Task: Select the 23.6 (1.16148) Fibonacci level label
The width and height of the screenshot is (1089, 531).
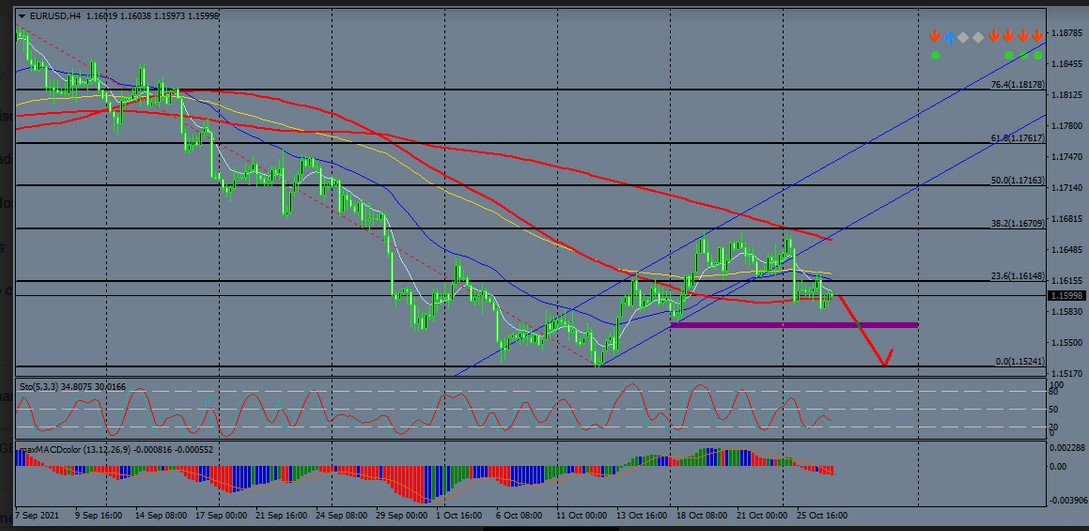Action: tap(1017, 277)
